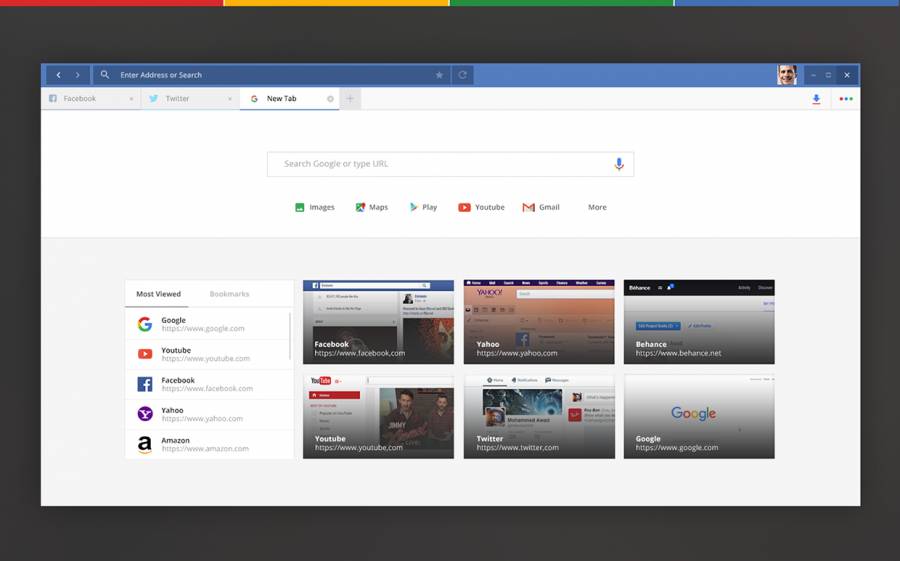Open downloads via download arrow icon

pos(816,99)
